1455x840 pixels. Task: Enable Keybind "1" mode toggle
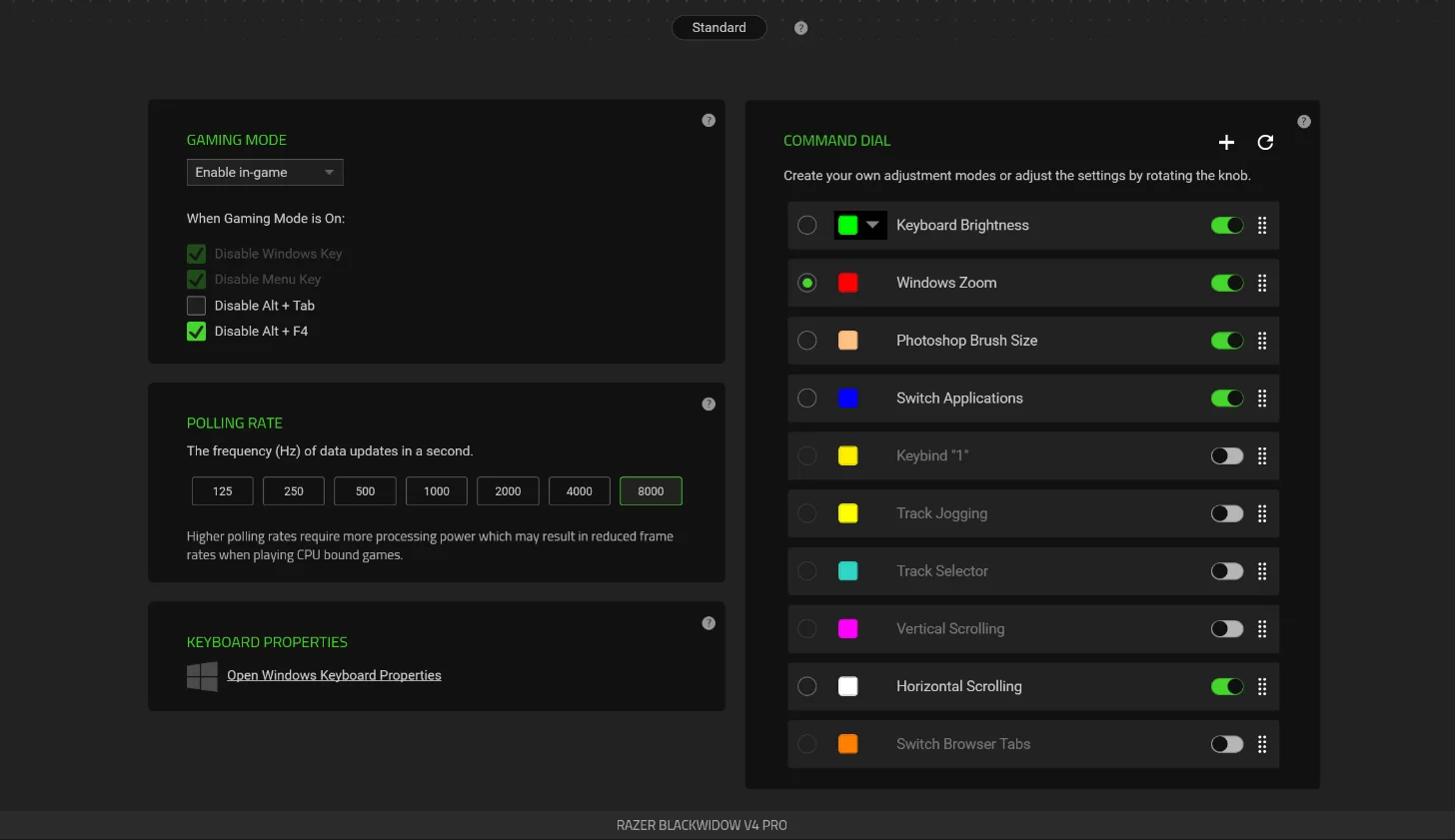point(1227,455)
